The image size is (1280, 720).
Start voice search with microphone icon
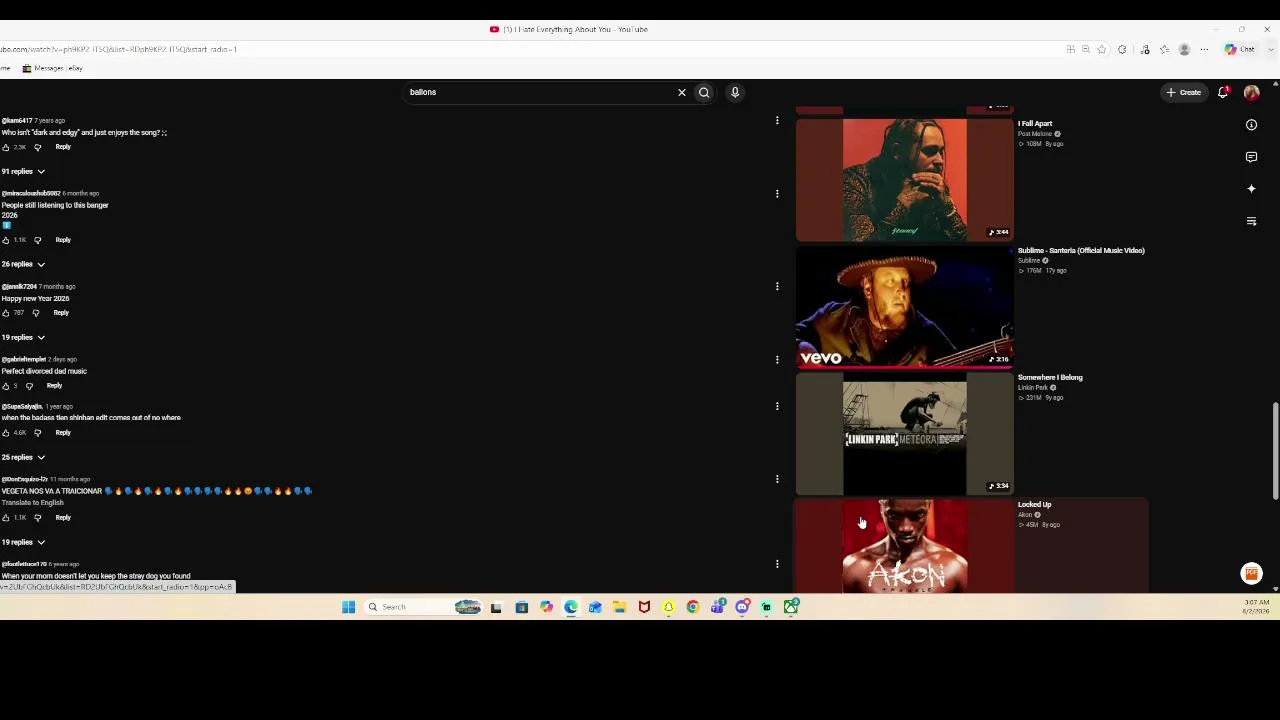(735, 92)
